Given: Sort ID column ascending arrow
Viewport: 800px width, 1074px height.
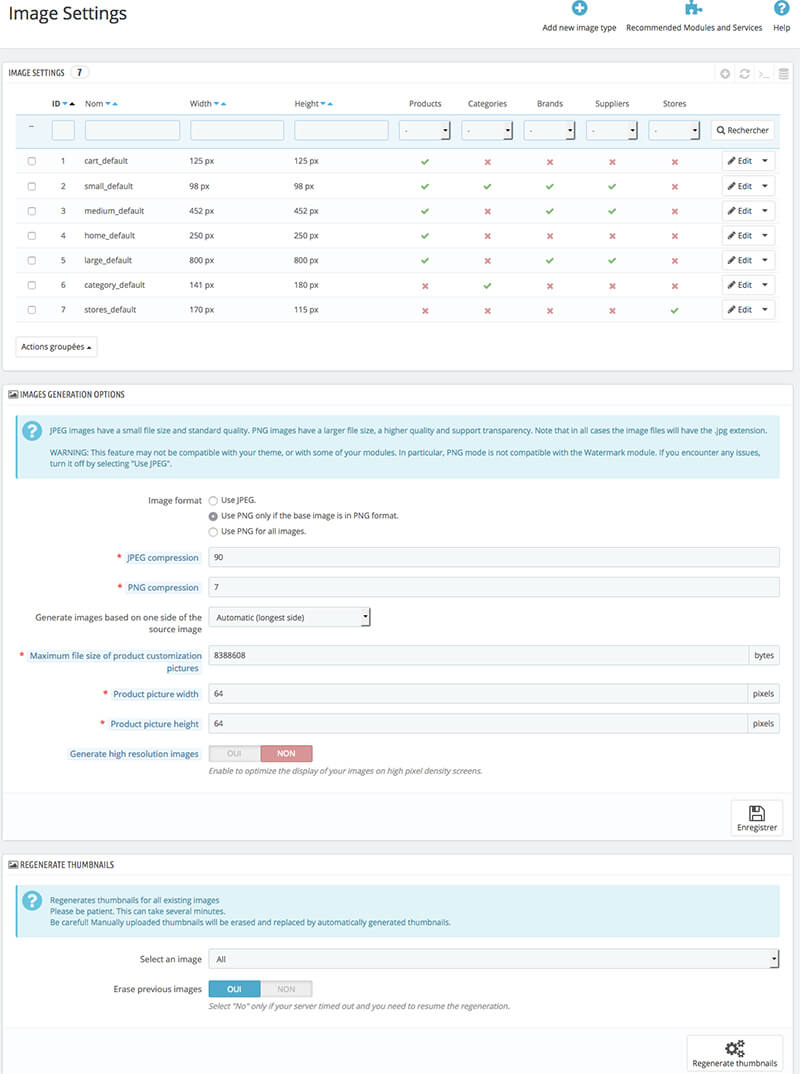Looking at the screenshot, I should pos(72,104).
